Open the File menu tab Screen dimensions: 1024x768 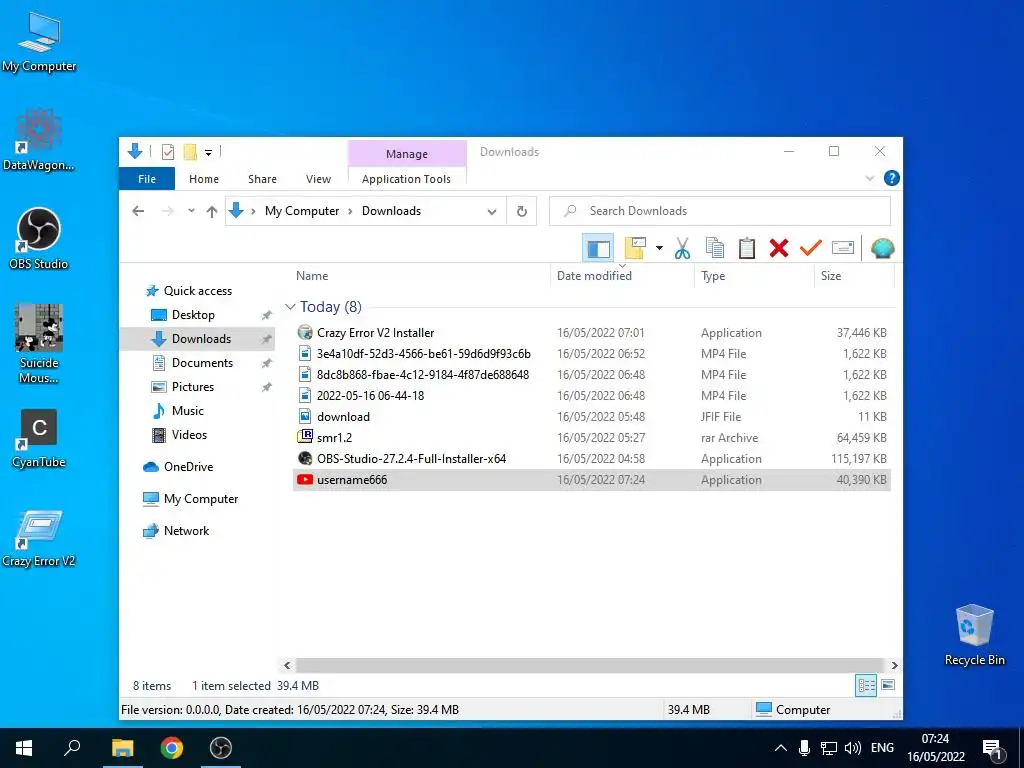coord(147,179)
